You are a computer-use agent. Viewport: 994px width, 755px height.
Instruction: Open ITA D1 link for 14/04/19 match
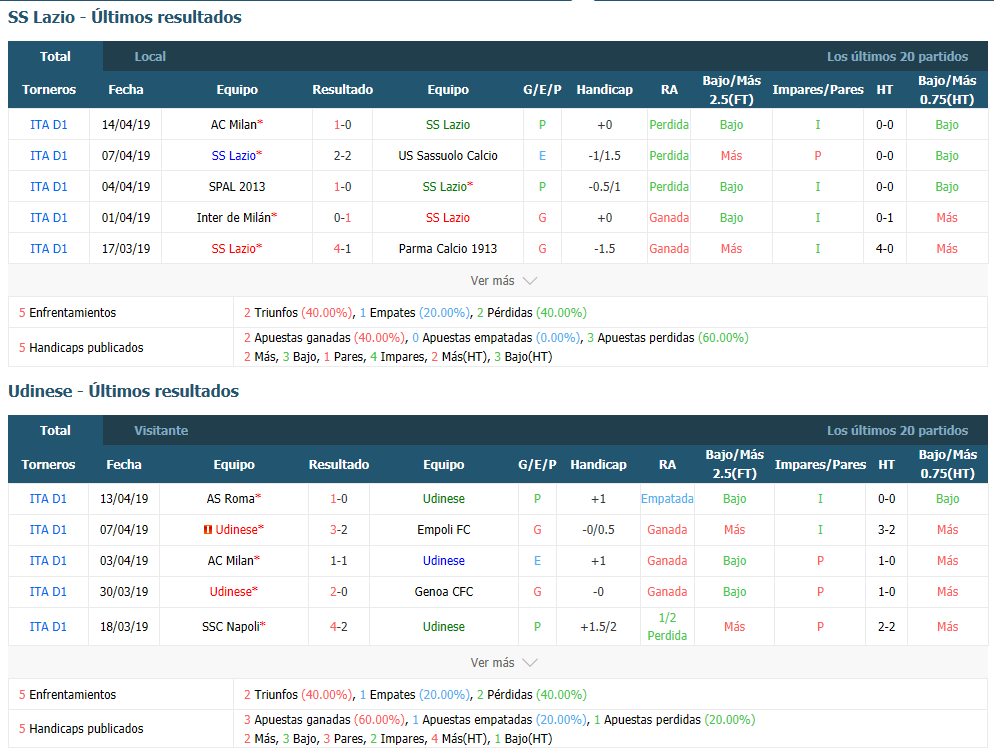coord(49,125)
